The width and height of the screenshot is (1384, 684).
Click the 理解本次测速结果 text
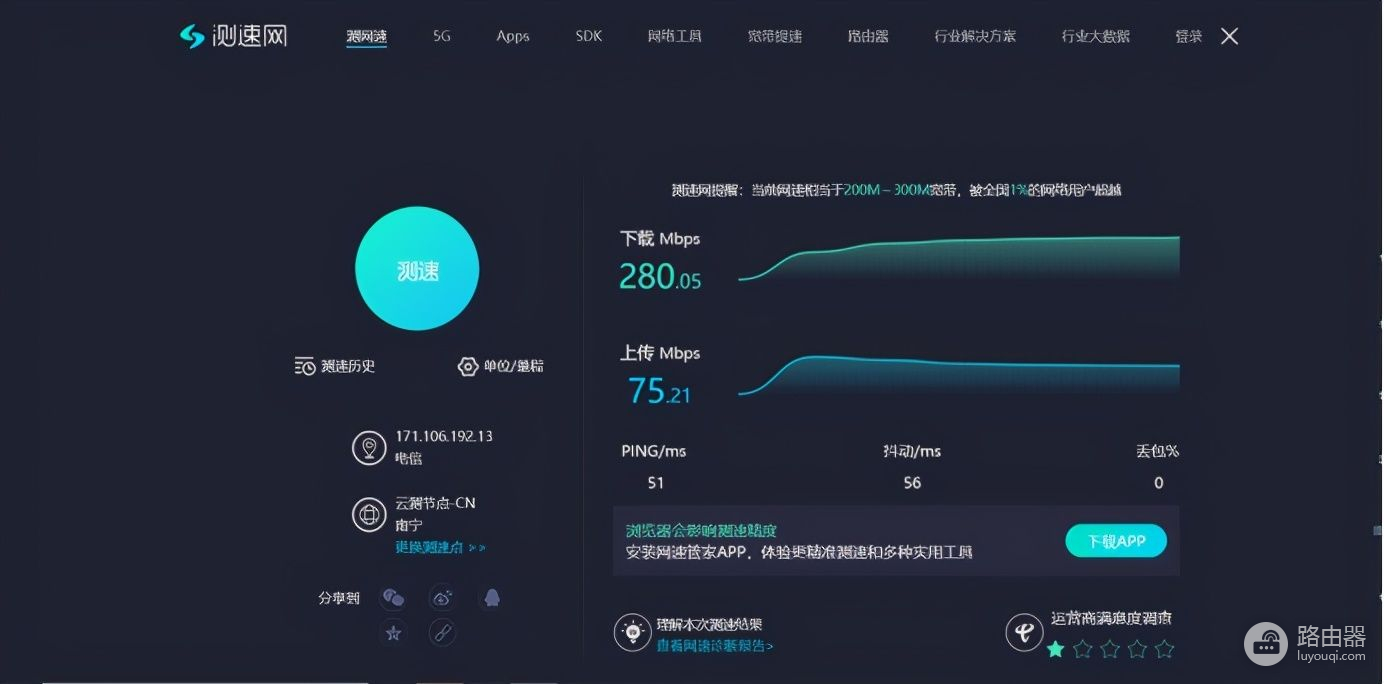710,626
